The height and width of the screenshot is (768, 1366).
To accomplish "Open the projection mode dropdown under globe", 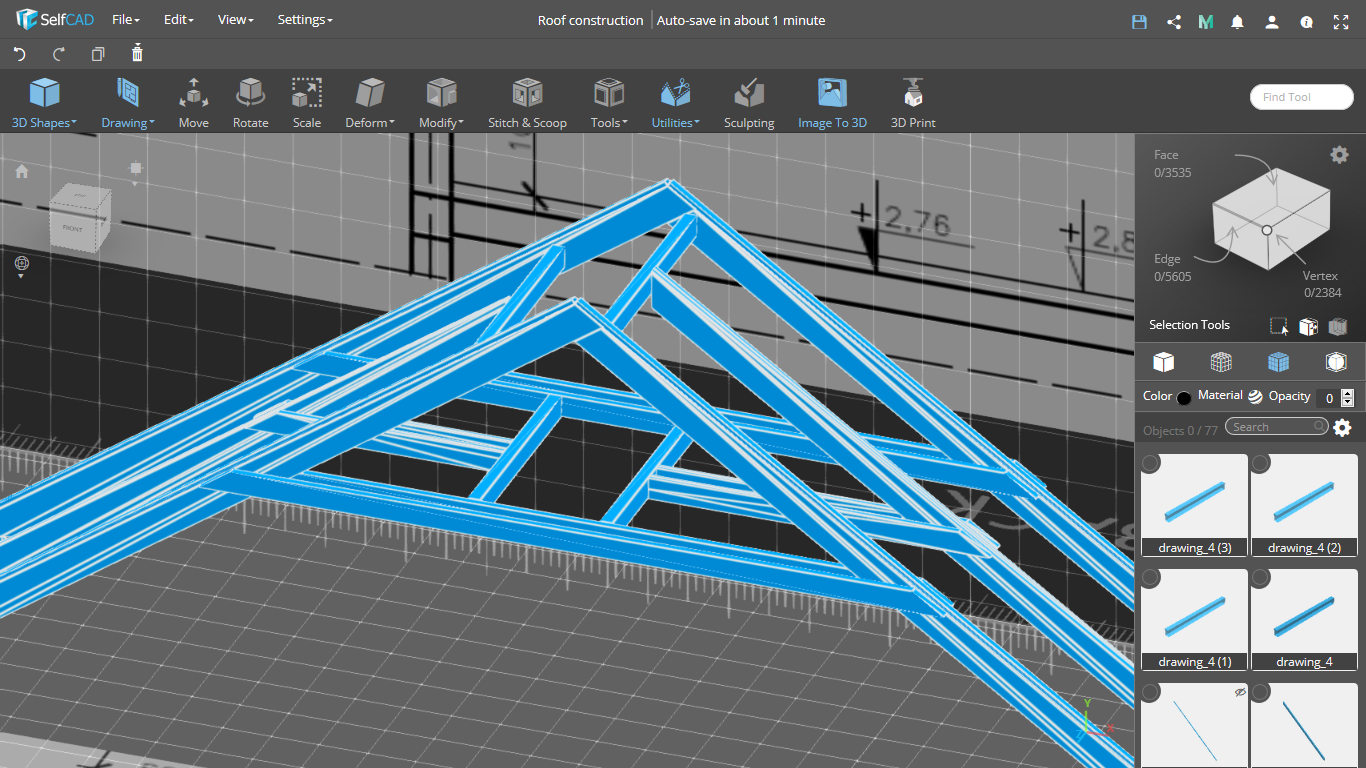I will 21,276.
